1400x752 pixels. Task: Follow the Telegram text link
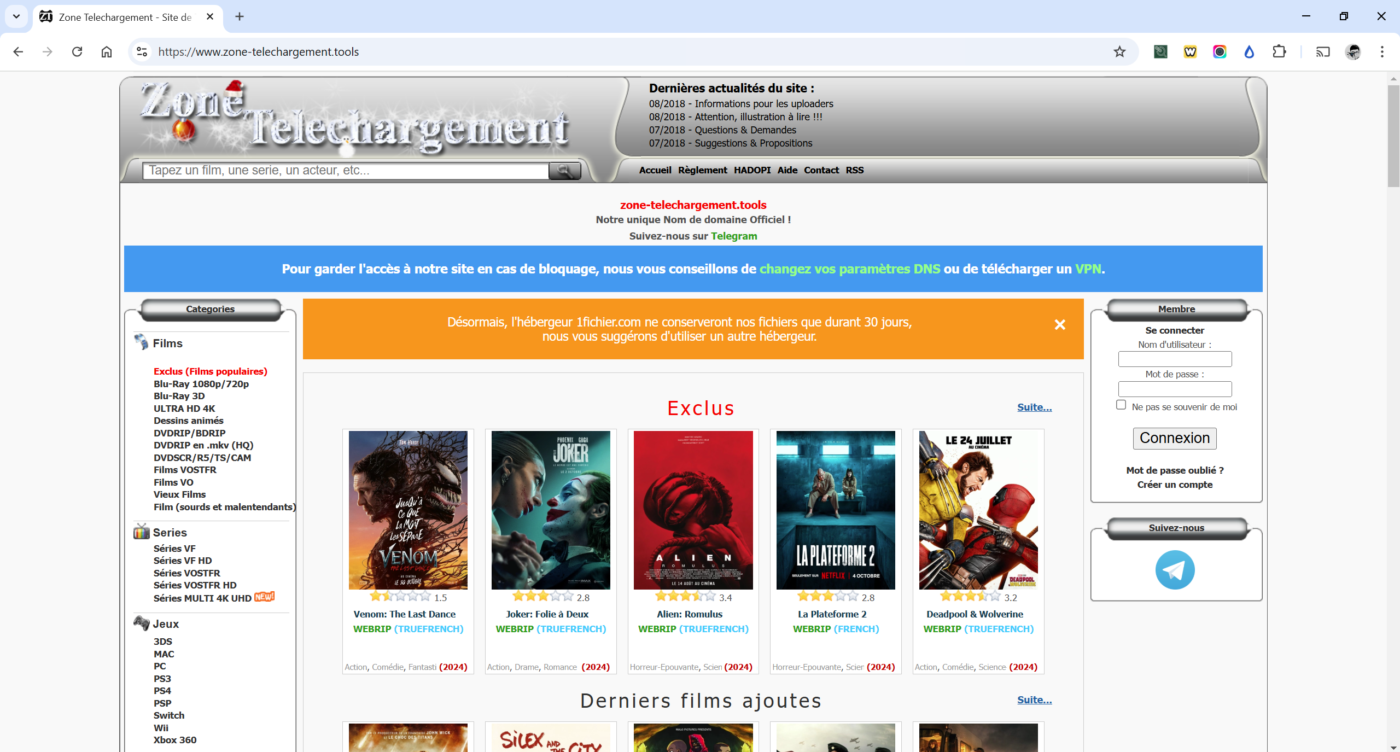coord(734,236)
